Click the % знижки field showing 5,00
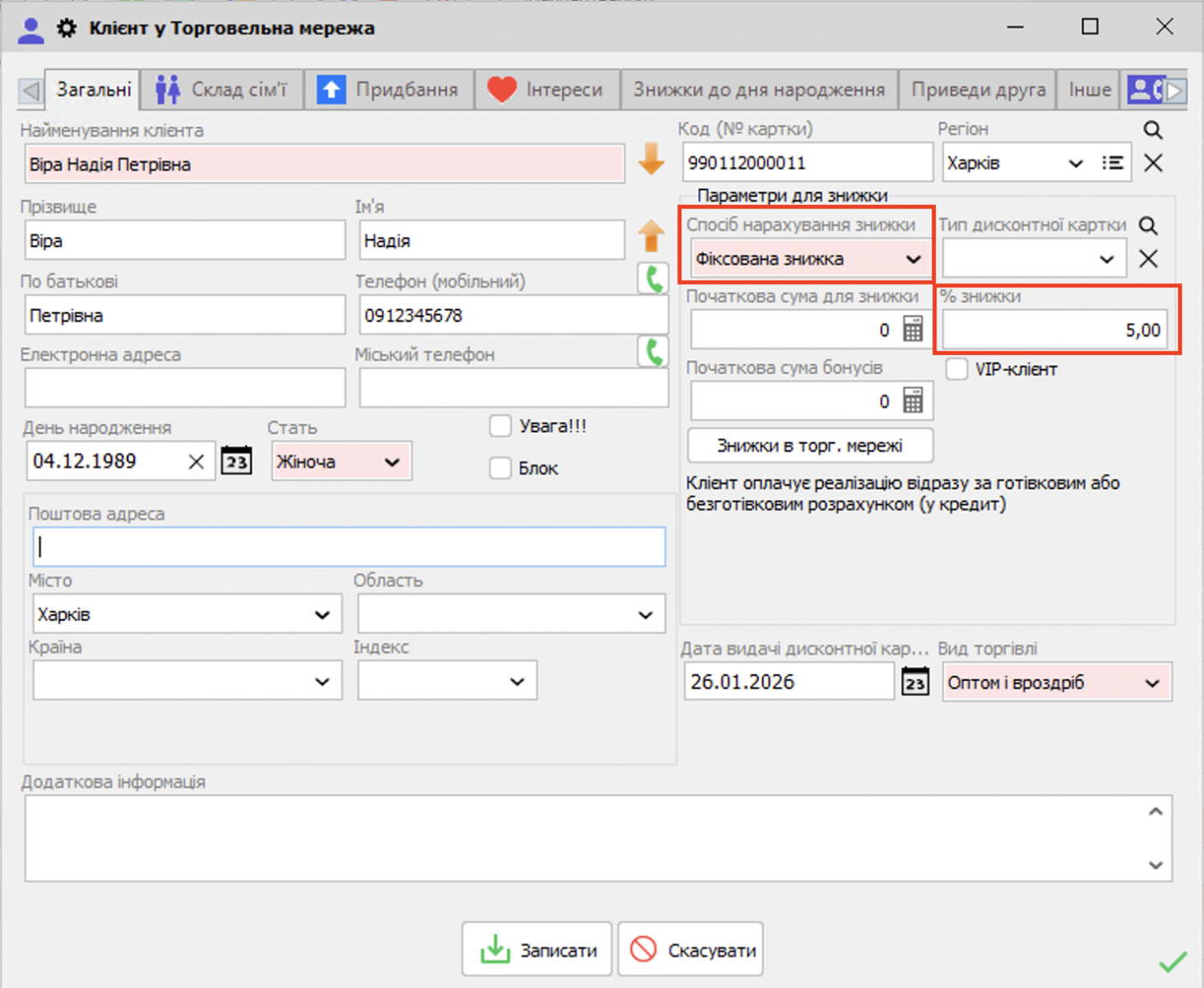 (1055, 330)
